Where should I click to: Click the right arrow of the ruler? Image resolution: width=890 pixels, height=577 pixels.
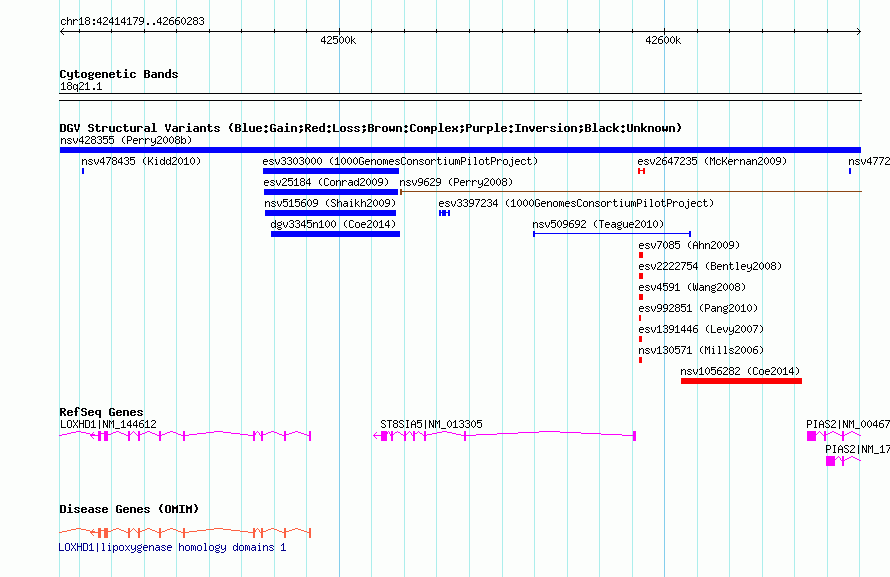(858, 32)
